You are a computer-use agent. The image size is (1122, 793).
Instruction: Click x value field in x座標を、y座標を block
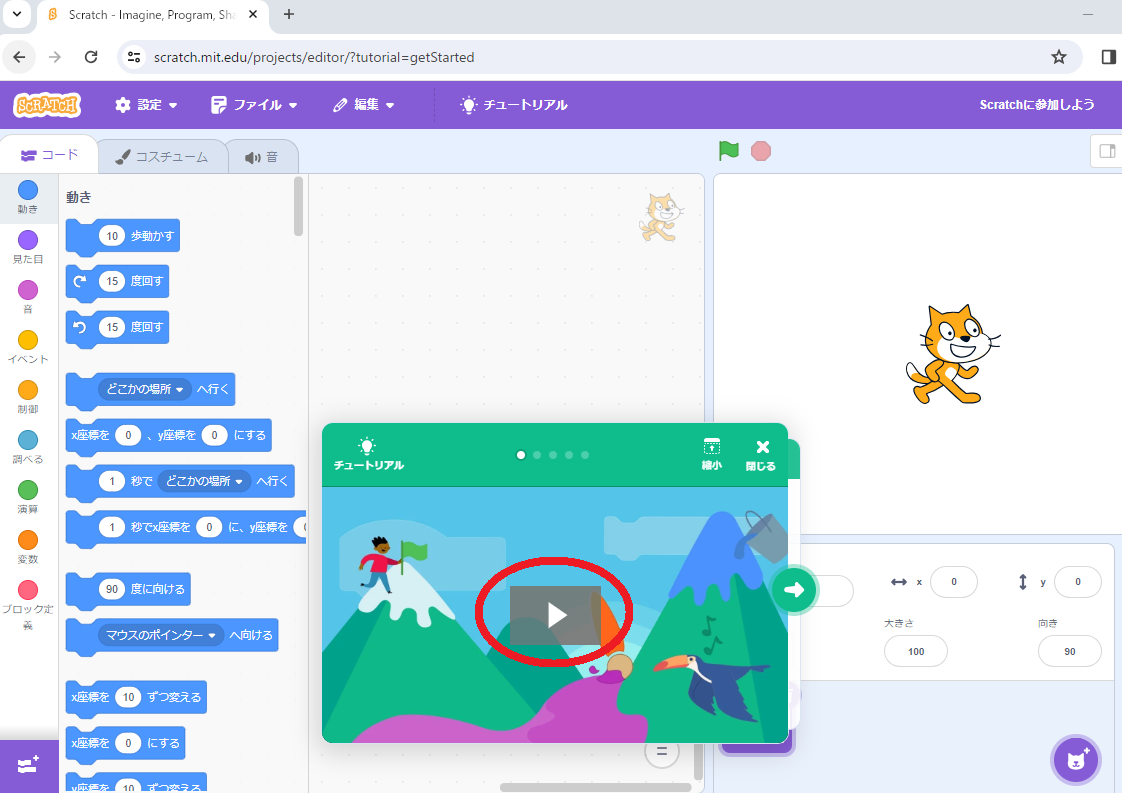point(128,435)
